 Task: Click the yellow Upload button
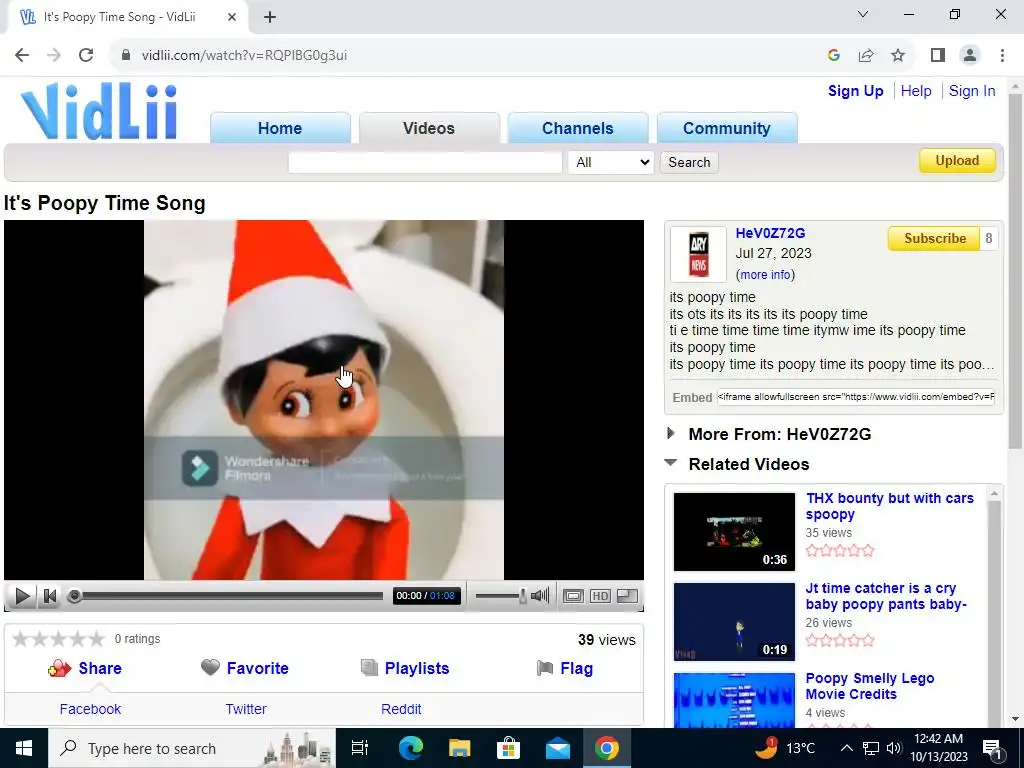(x=957, y=161)
